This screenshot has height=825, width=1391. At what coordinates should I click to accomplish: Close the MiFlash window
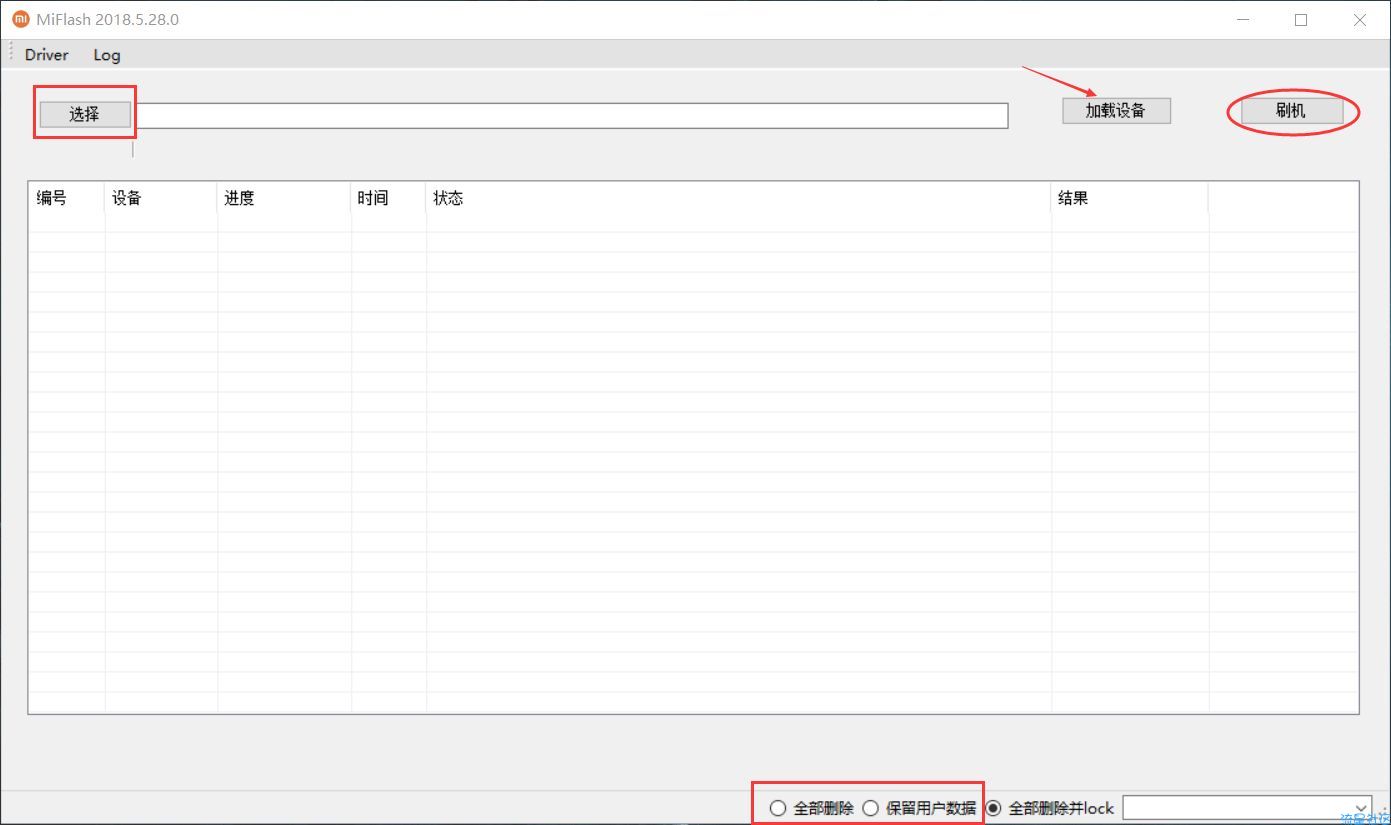point(1360,19)
